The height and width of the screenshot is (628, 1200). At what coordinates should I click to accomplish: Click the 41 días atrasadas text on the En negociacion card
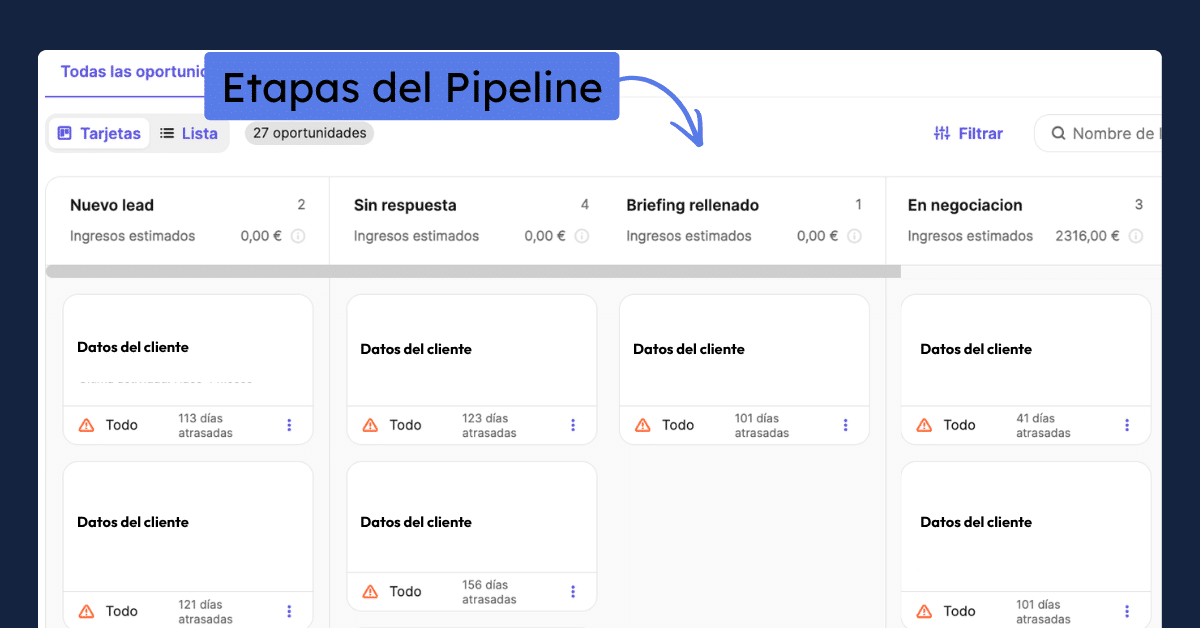coord(1043,426)
